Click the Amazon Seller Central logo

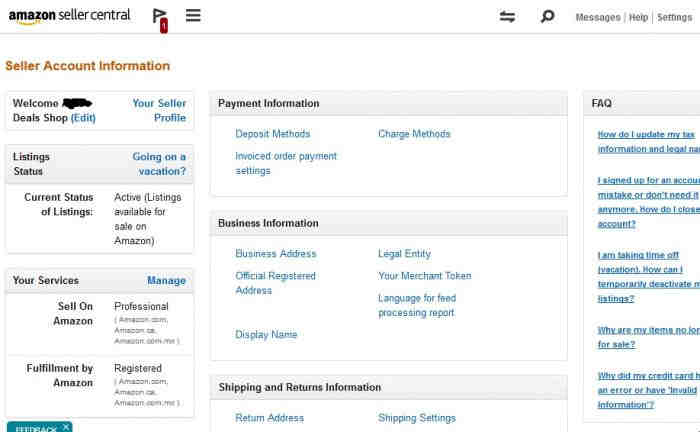tap(70, 16)
